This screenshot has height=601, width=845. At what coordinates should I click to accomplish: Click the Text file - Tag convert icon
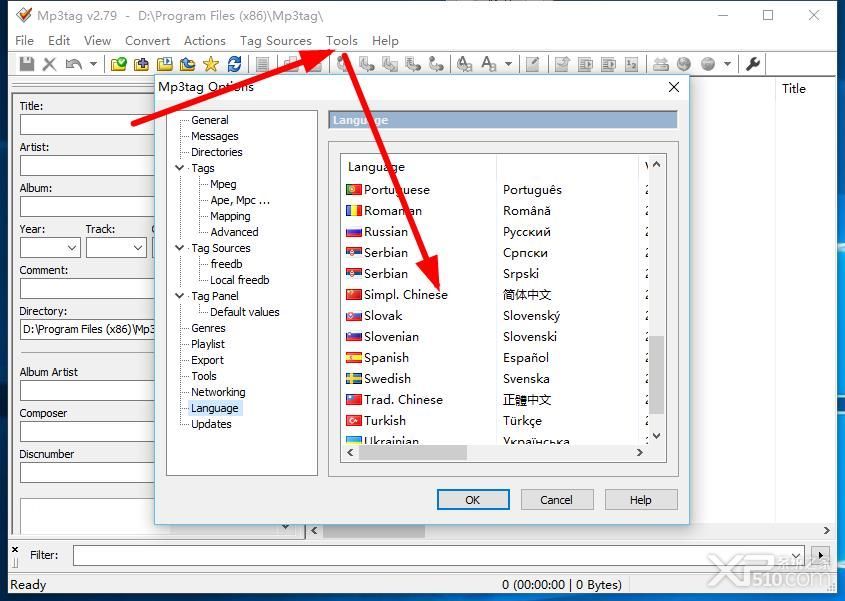[x=413, y=64]
